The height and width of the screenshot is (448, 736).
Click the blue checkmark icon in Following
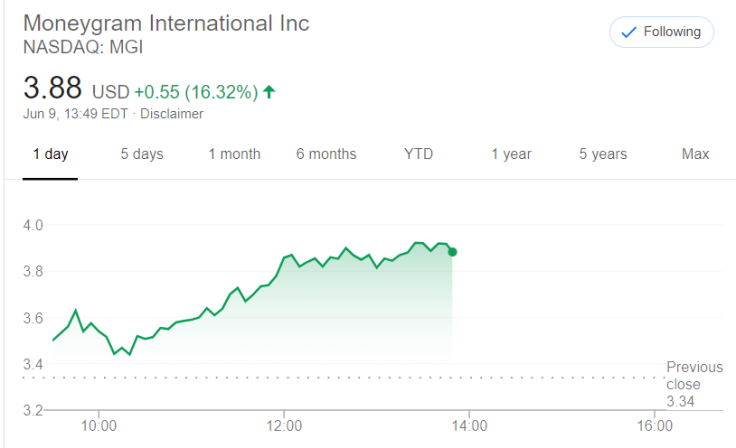629,32
